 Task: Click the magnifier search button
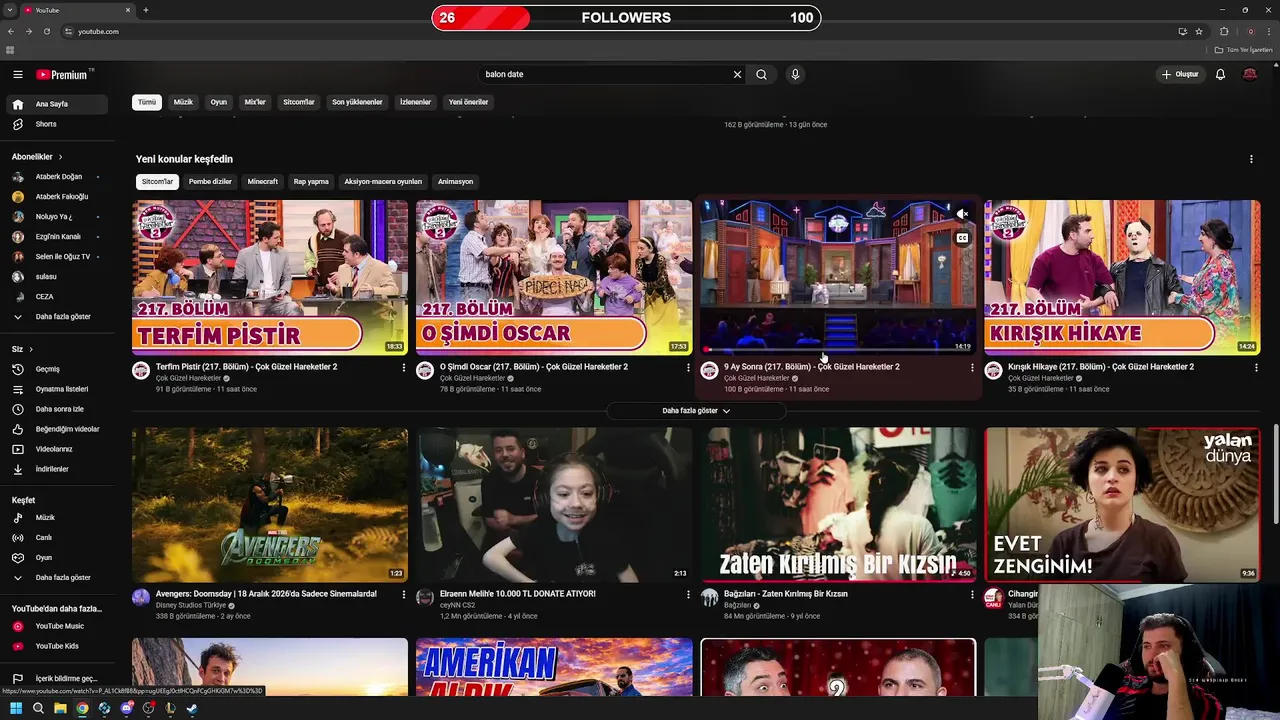click(x=762, y=74)
